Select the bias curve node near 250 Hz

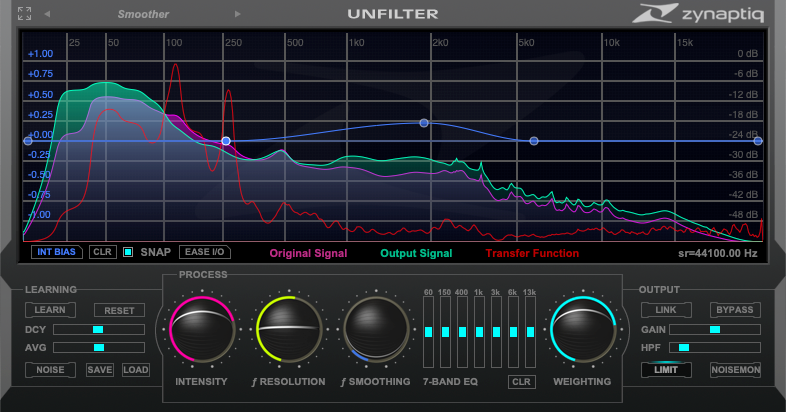[x=226, y=141]
